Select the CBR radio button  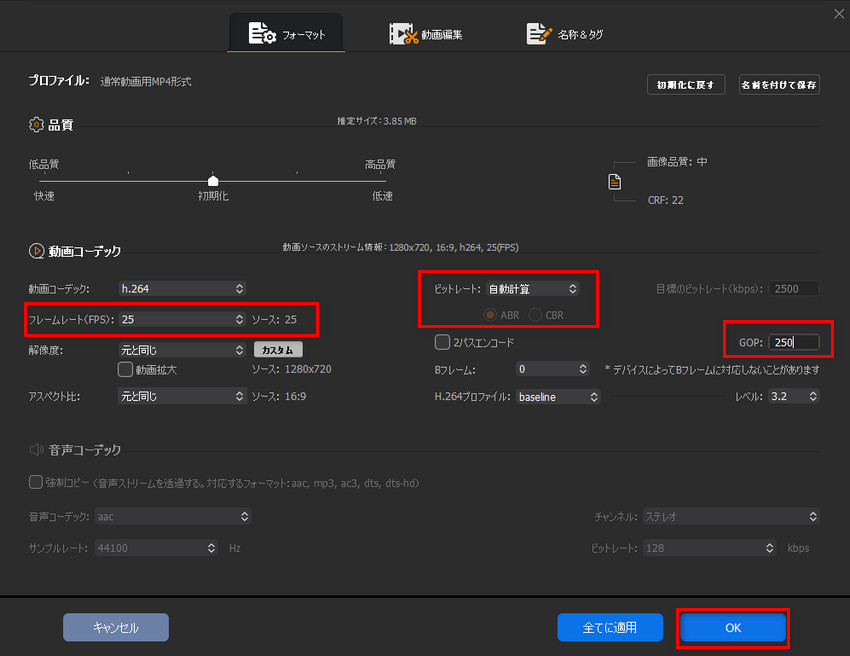[535, 316]
